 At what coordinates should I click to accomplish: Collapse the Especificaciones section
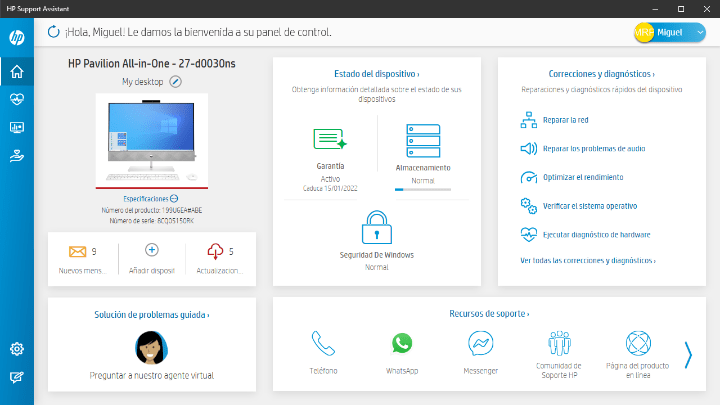pos(174,199)
